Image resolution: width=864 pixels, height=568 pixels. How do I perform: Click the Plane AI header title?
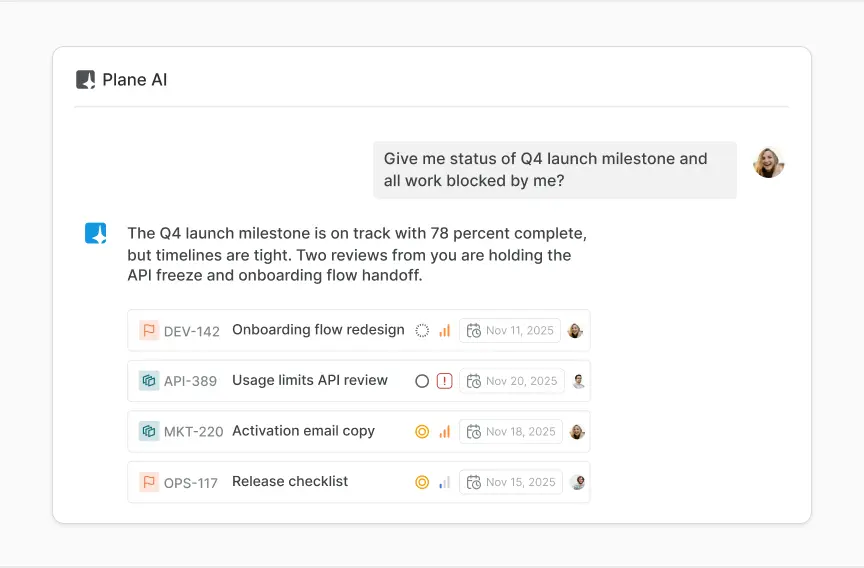[x=135, y=80]
